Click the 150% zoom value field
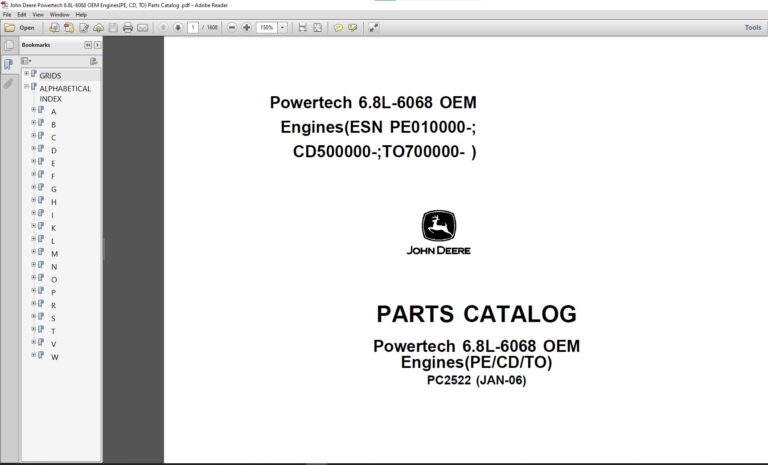Viewport: 768px width, 465px height. click(x=267, y=28)
